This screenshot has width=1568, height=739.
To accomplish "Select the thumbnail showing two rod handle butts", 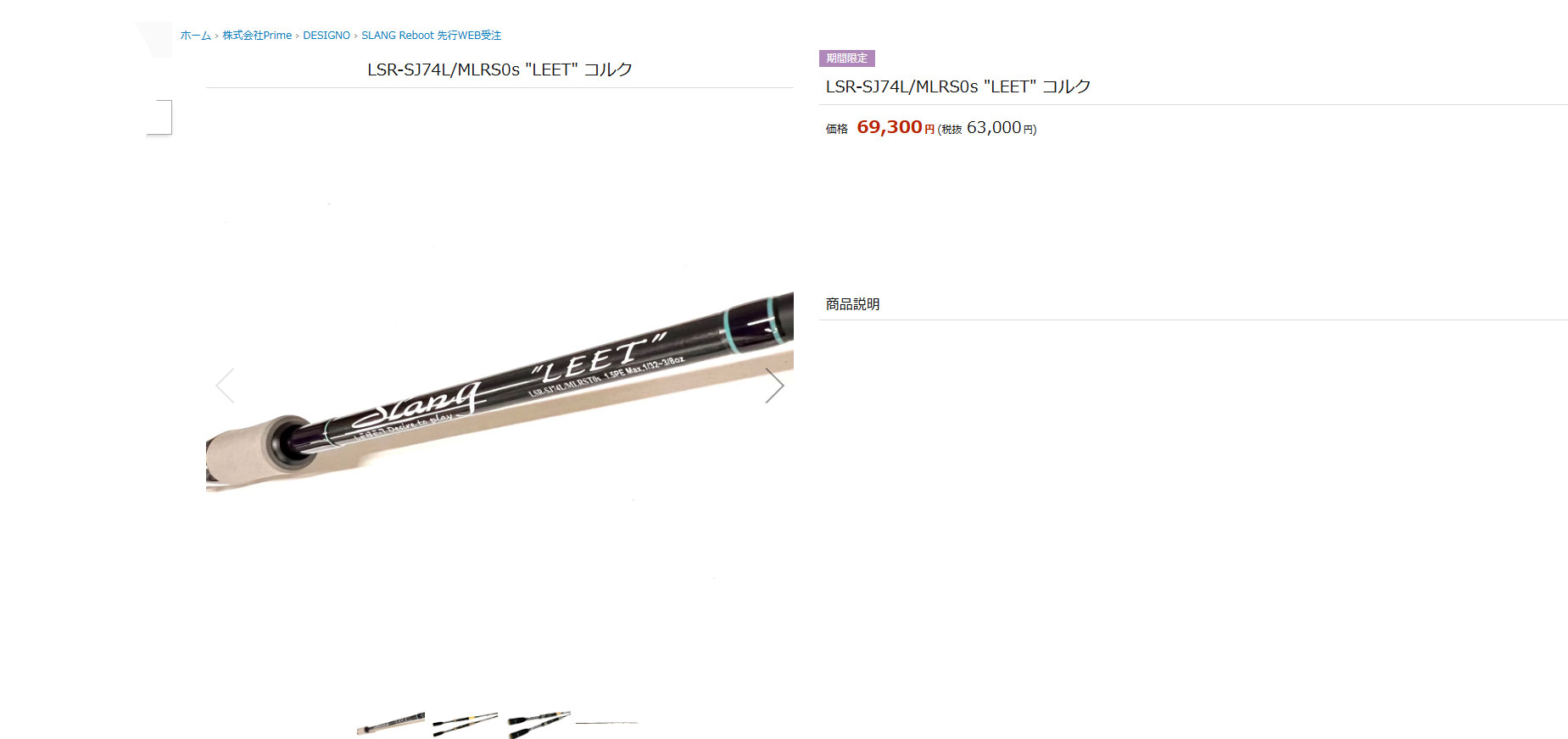I will click(538, 724).
